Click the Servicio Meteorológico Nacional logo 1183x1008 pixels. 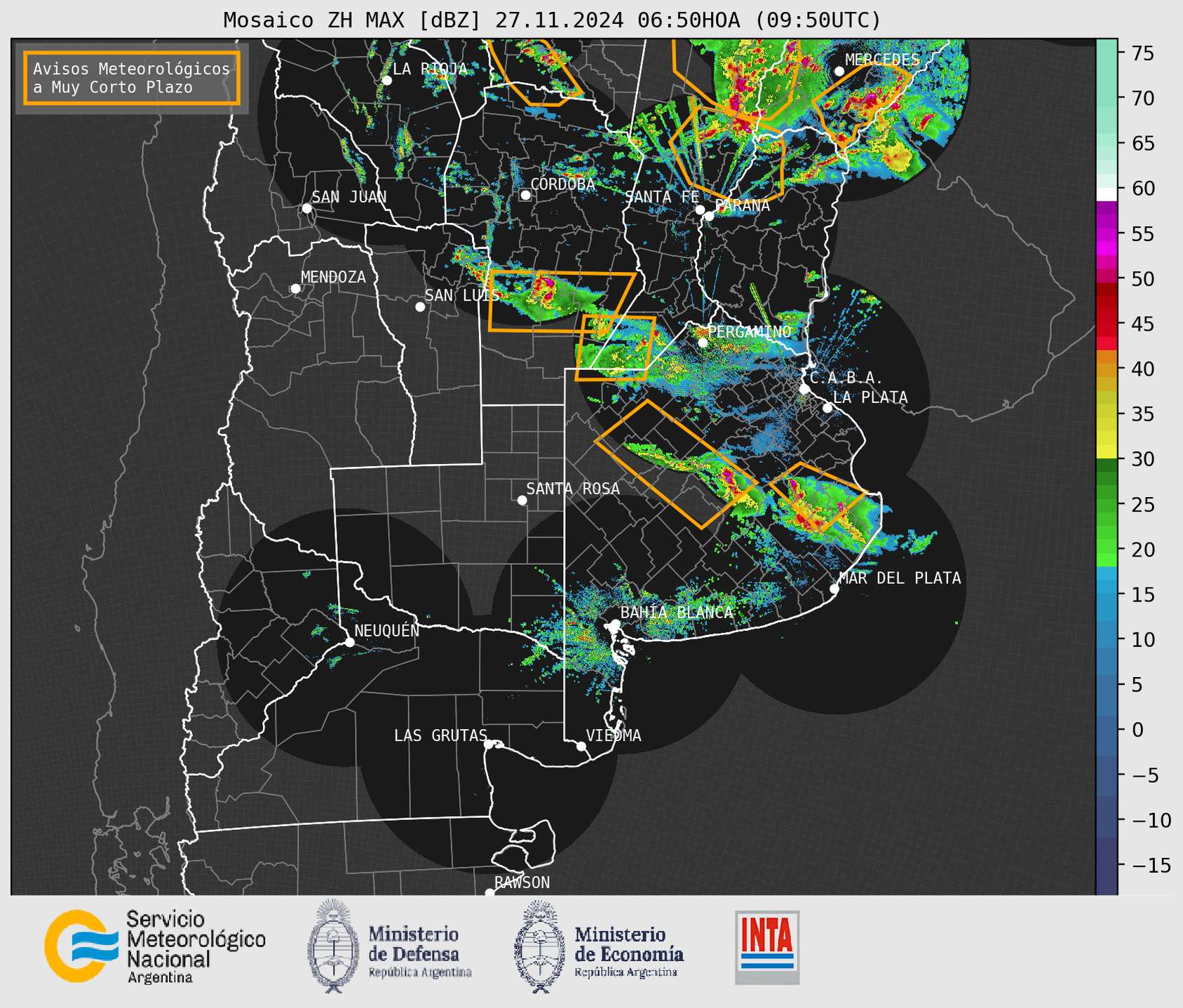point(155,946)
